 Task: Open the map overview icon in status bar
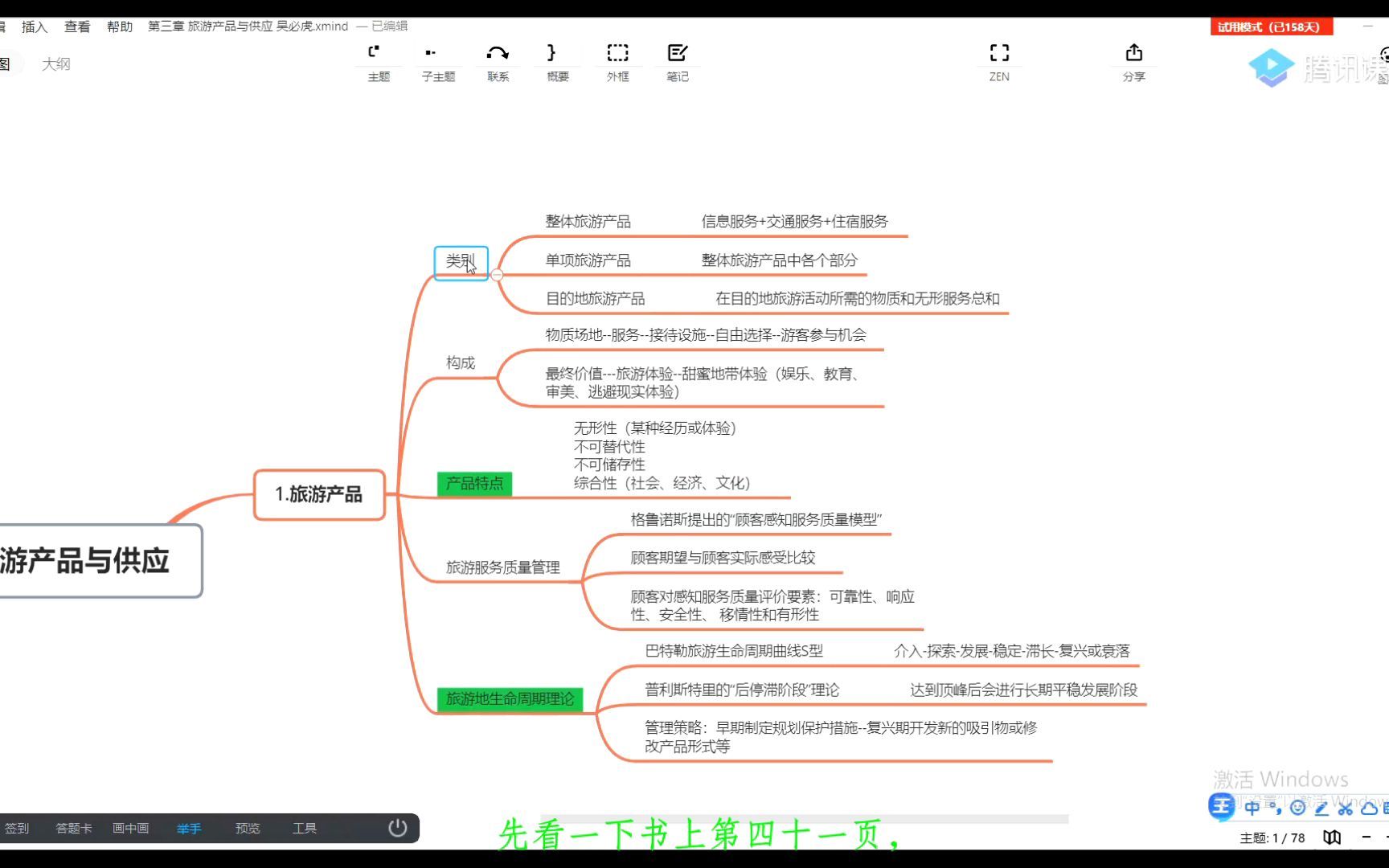1332,837
